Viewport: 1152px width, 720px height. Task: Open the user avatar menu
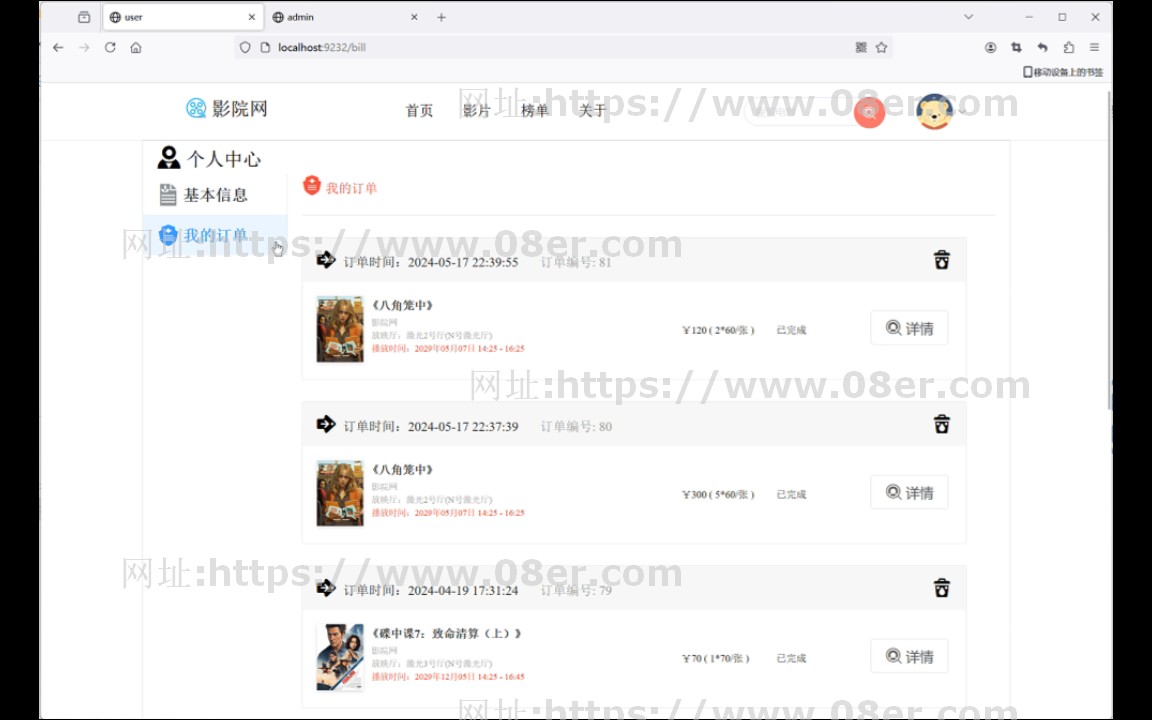pos(935,112)
